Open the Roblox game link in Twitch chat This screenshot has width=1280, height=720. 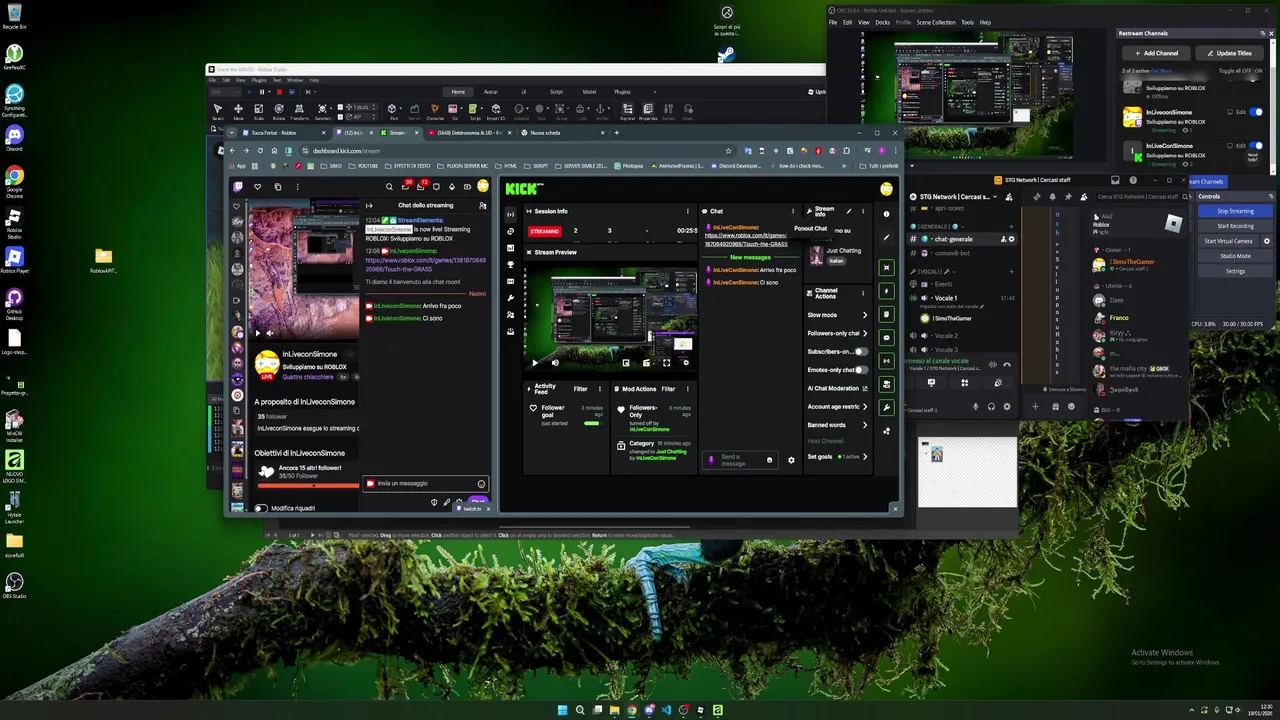(x=425, y=264)
